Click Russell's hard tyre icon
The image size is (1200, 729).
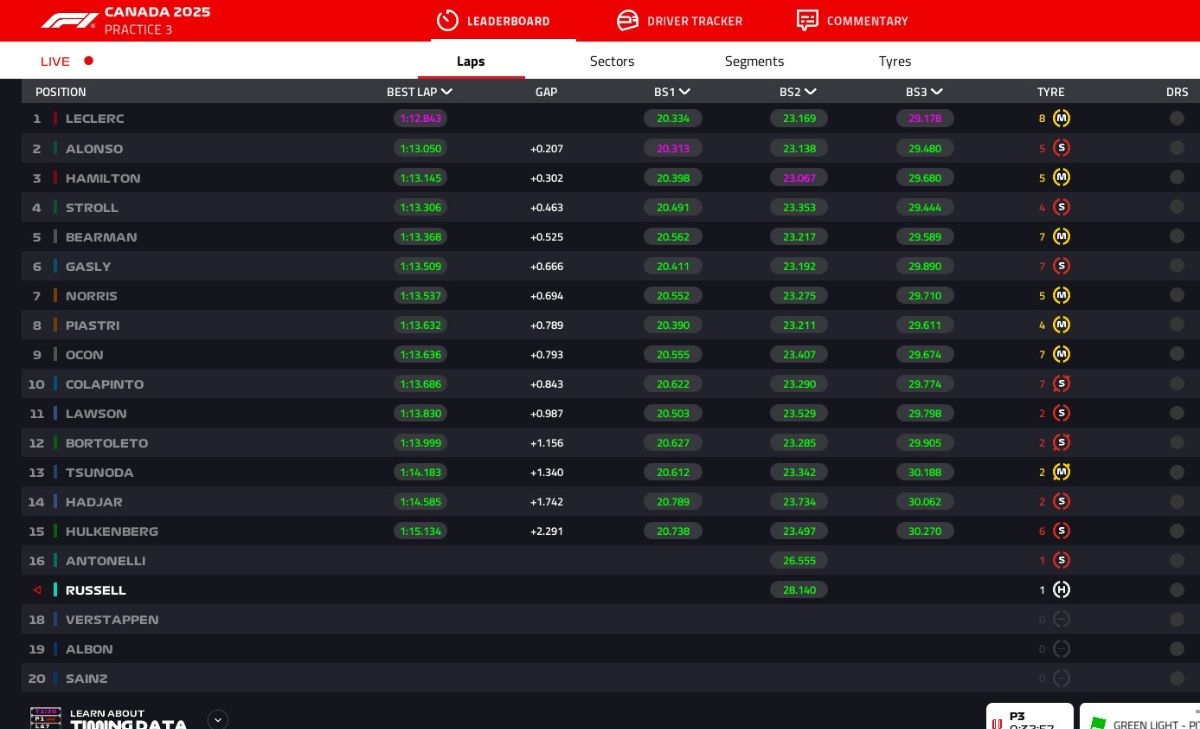click(1061, 590)
